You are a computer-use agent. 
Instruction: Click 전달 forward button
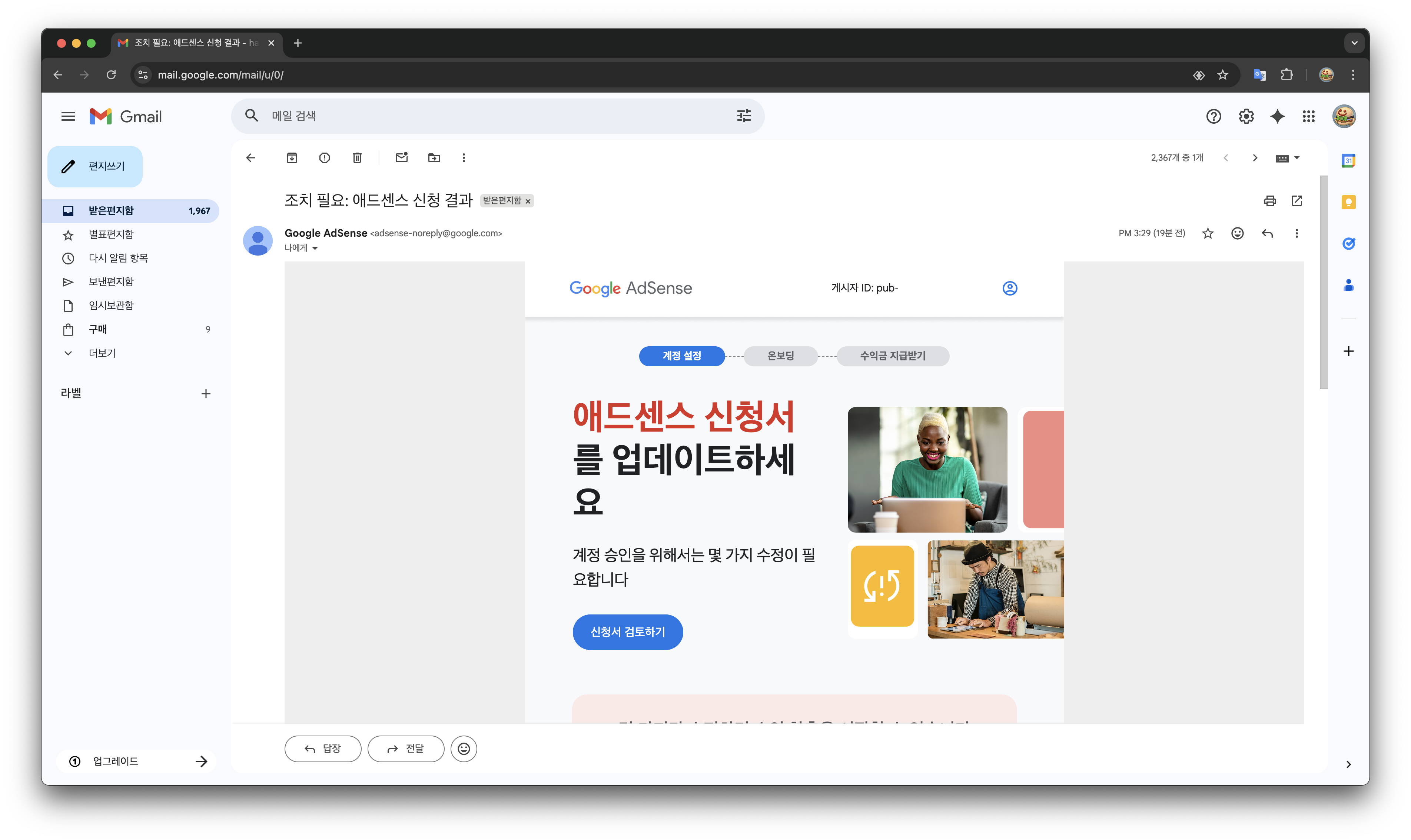point(405,749)
